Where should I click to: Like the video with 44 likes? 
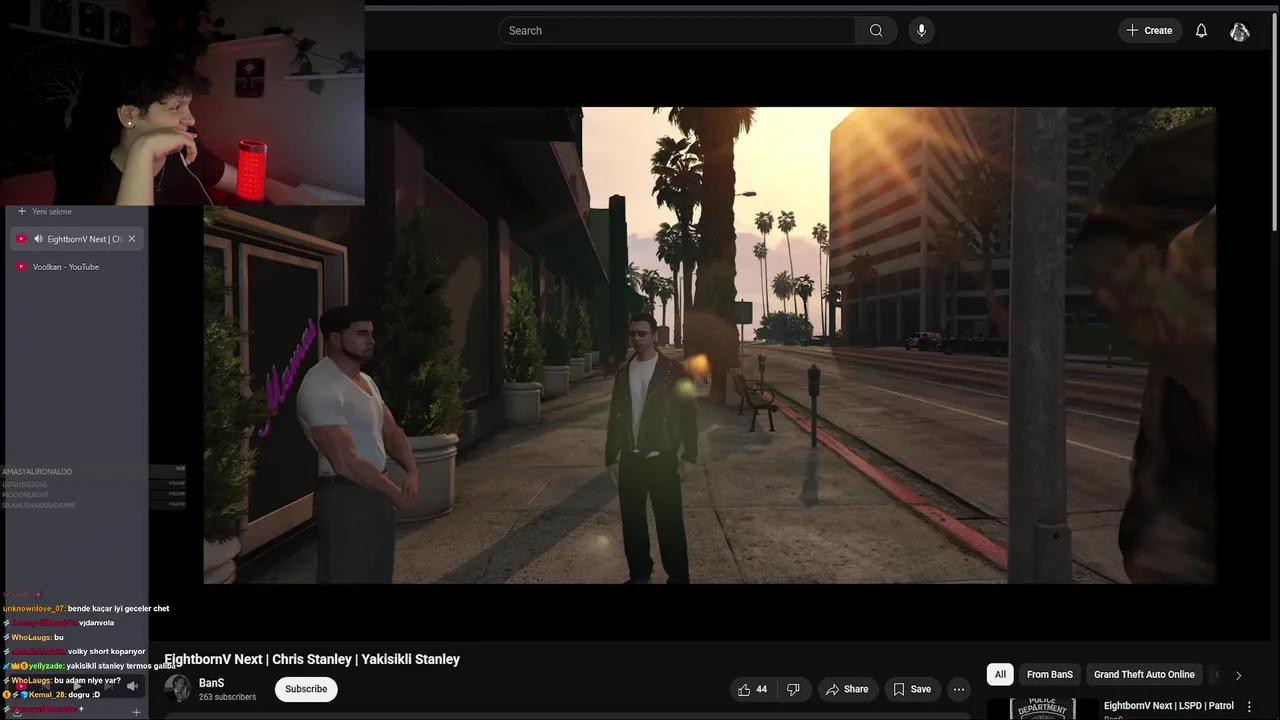752,689
